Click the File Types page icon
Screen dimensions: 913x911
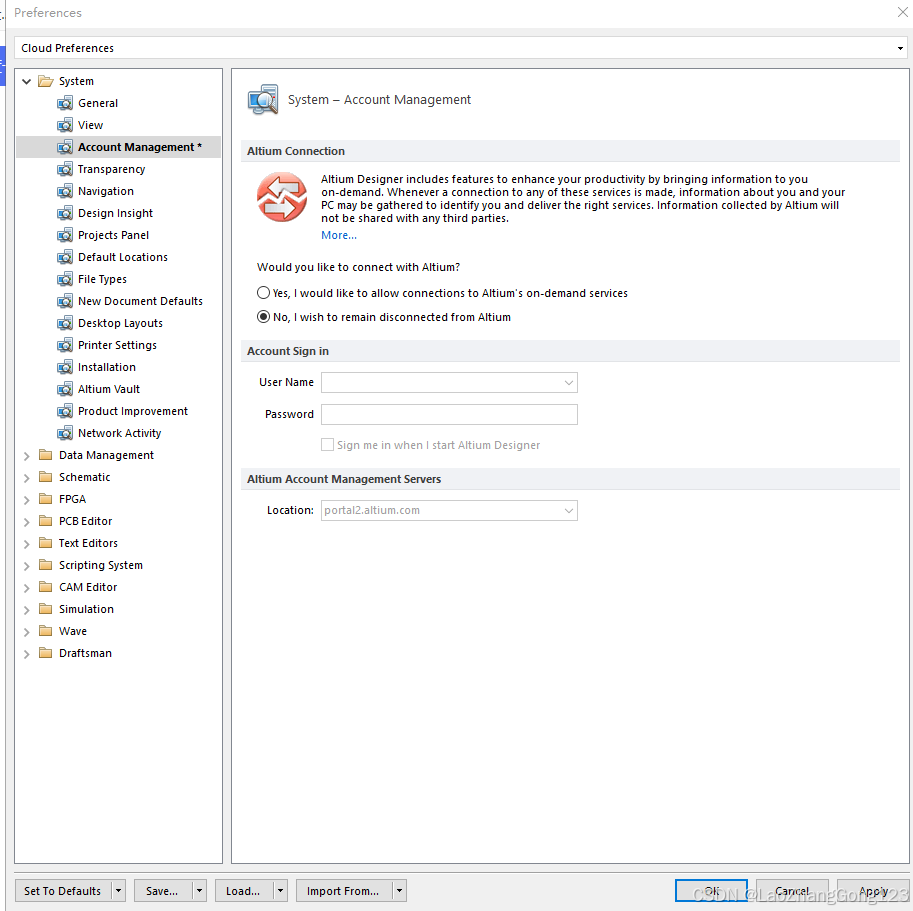(x=65, y=279)
